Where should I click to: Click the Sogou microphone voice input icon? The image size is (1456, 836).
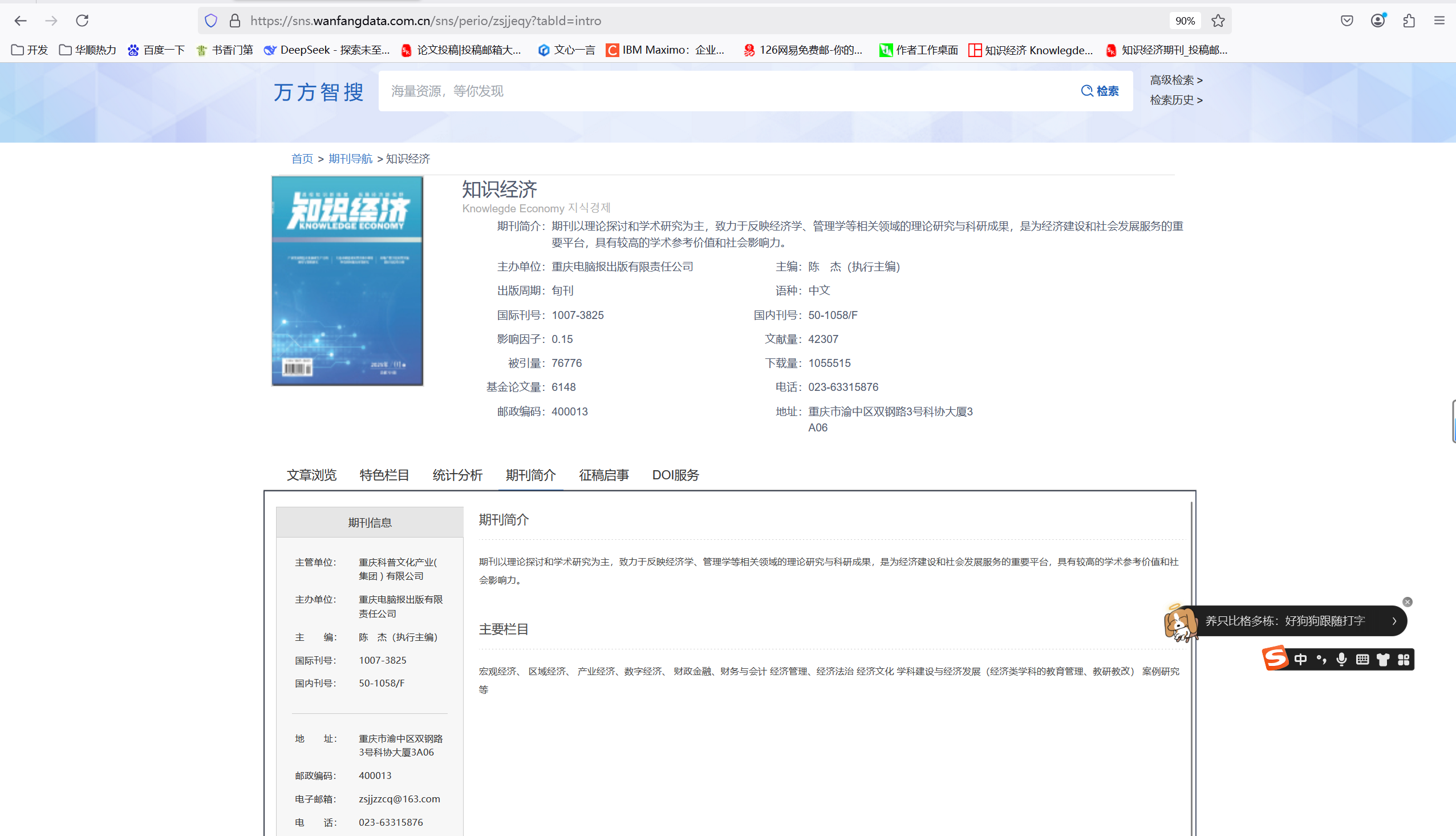tap(1341, 659)
